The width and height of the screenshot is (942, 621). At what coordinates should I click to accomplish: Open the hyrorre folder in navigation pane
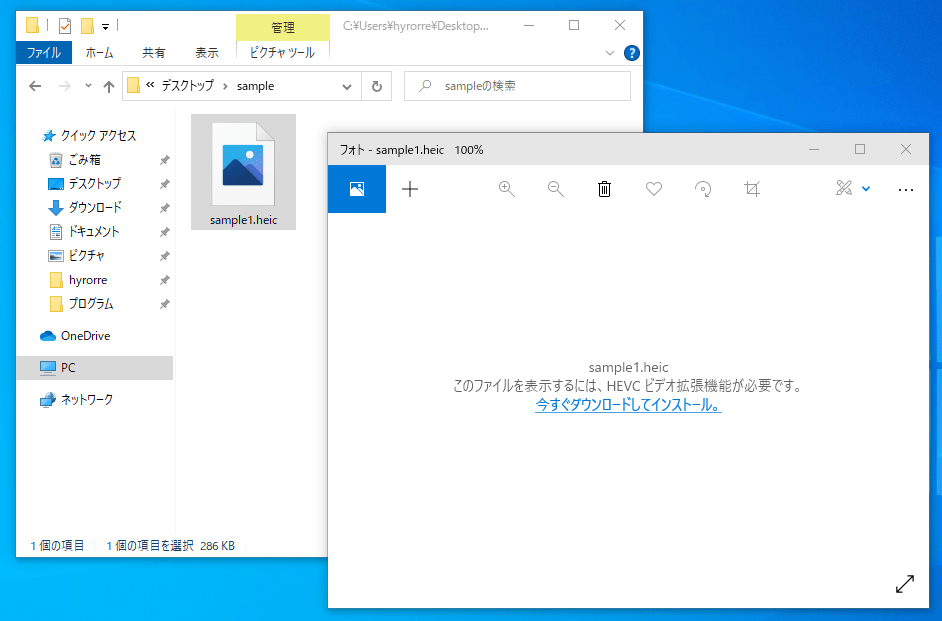(x=88, y=280)
